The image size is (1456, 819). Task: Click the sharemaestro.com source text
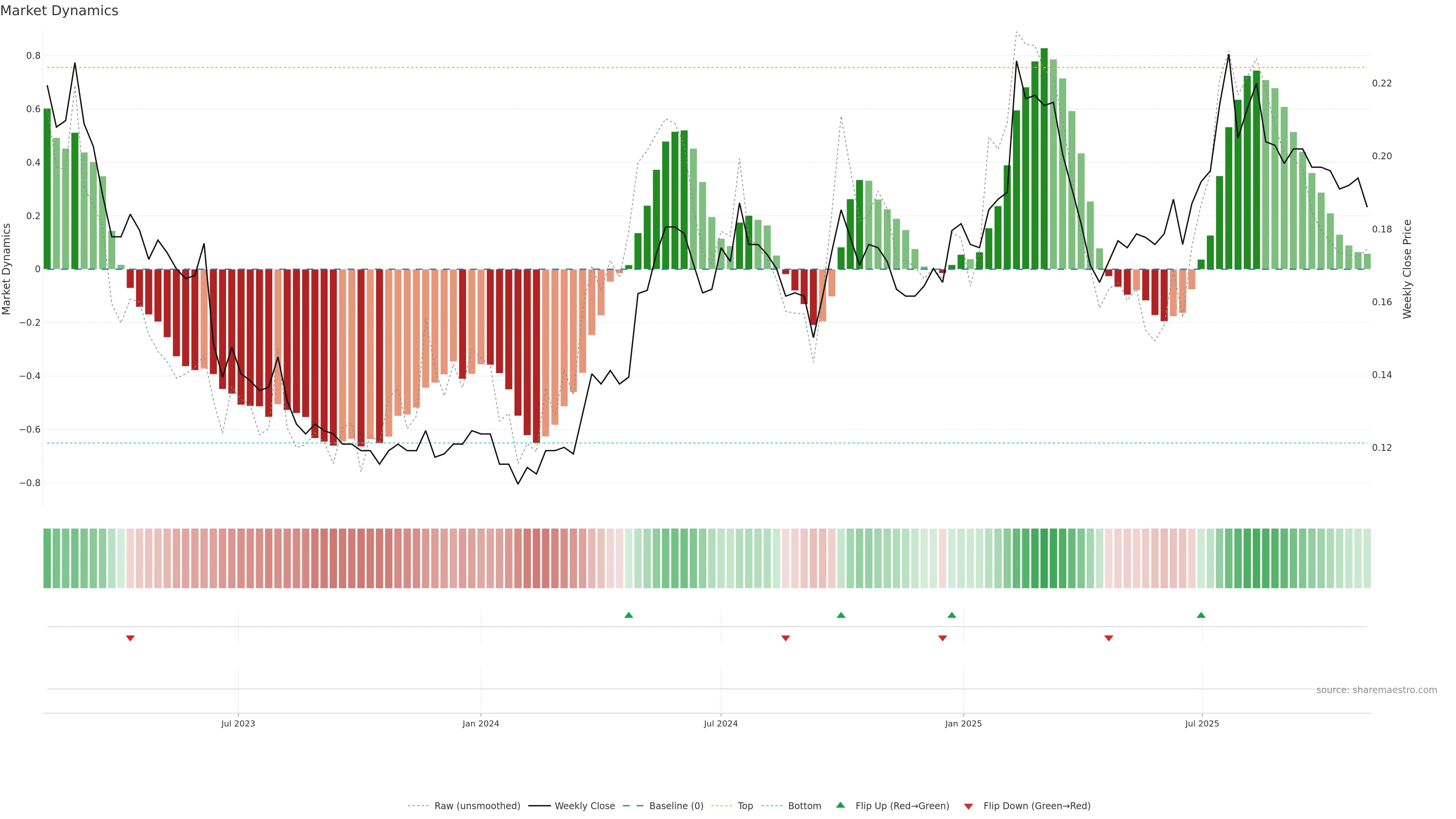click(1376, 690)
